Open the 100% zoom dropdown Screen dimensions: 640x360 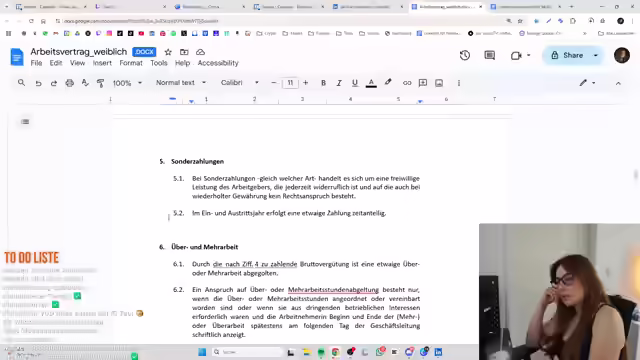click(x=127, y=83)
